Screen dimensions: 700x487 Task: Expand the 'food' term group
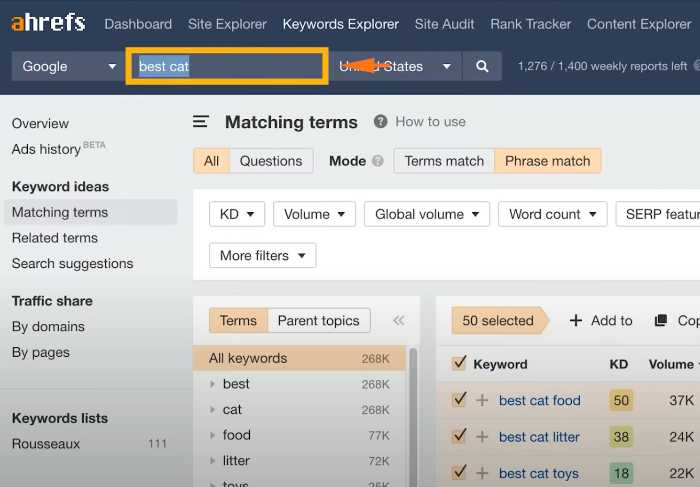click(212, 435)
